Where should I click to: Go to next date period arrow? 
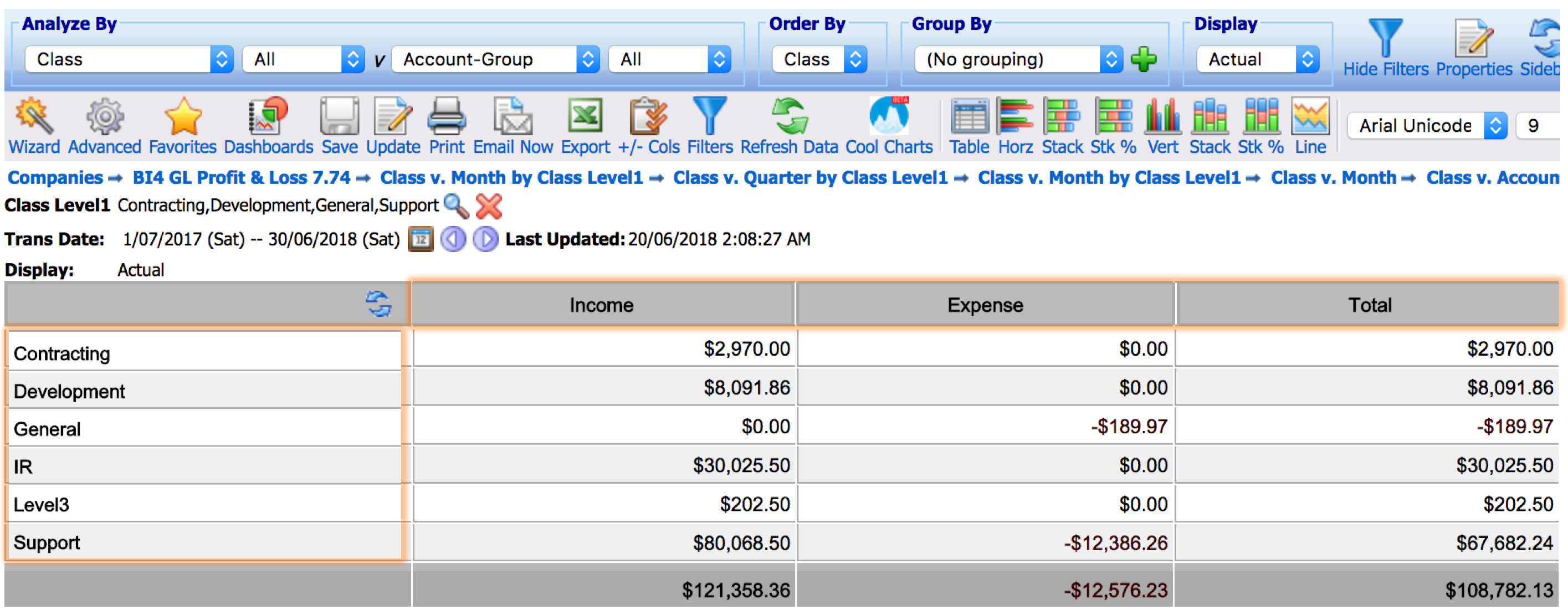(485, 239)
